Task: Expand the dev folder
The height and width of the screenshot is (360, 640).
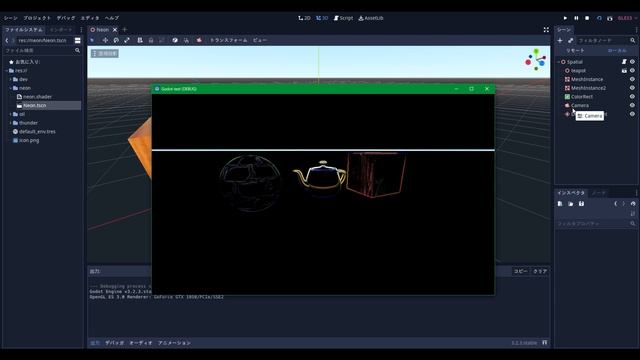Action: point(11,79)
